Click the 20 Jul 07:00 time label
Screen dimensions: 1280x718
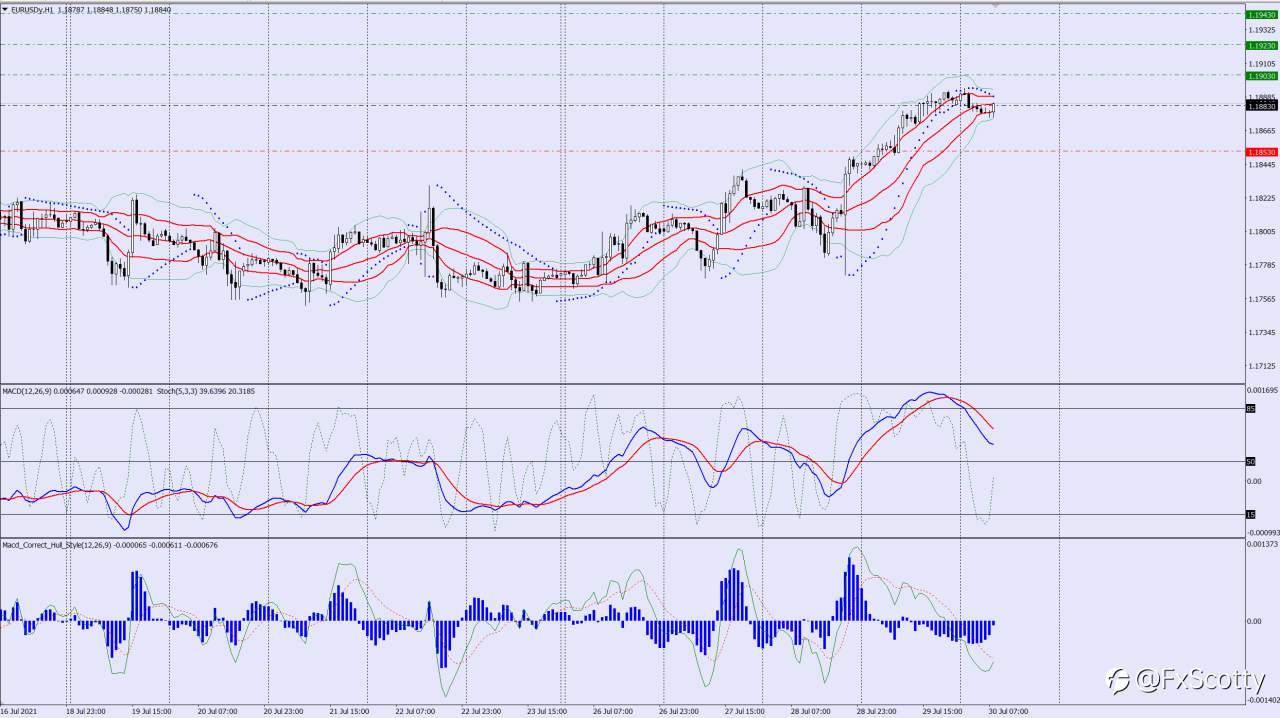217,712
